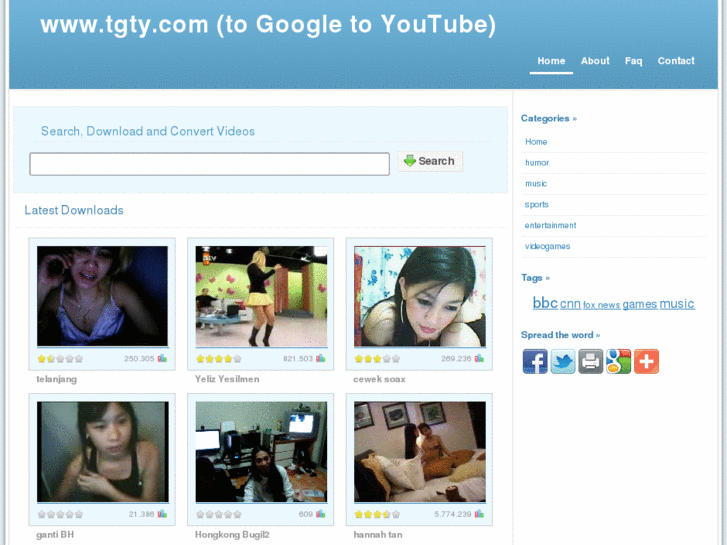Viewport: 727px width, 545px height.
Task: Open the ganti BH video thumbnail
Action: pyautogui.click(x=102, y=452)
